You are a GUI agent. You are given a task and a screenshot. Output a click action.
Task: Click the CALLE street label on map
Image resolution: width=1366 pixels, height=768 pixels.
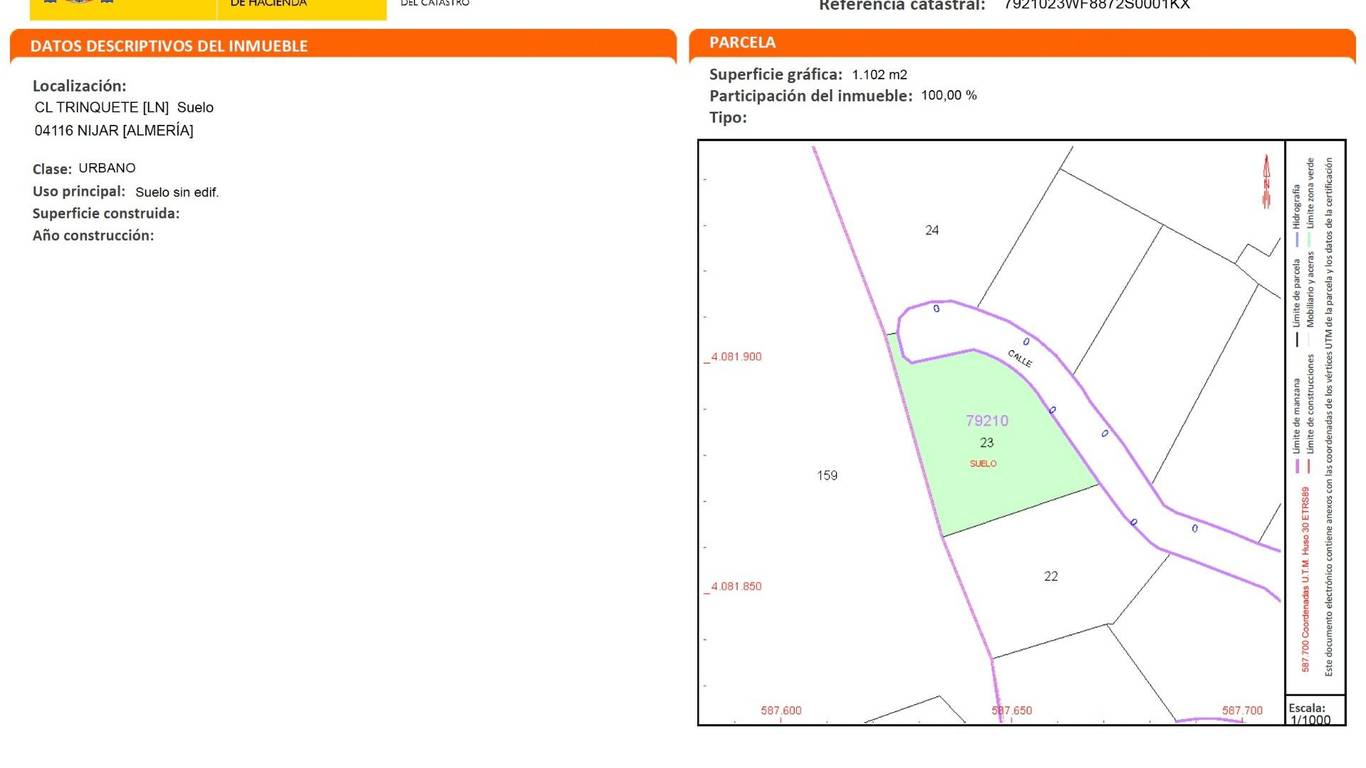(1020, 360)
